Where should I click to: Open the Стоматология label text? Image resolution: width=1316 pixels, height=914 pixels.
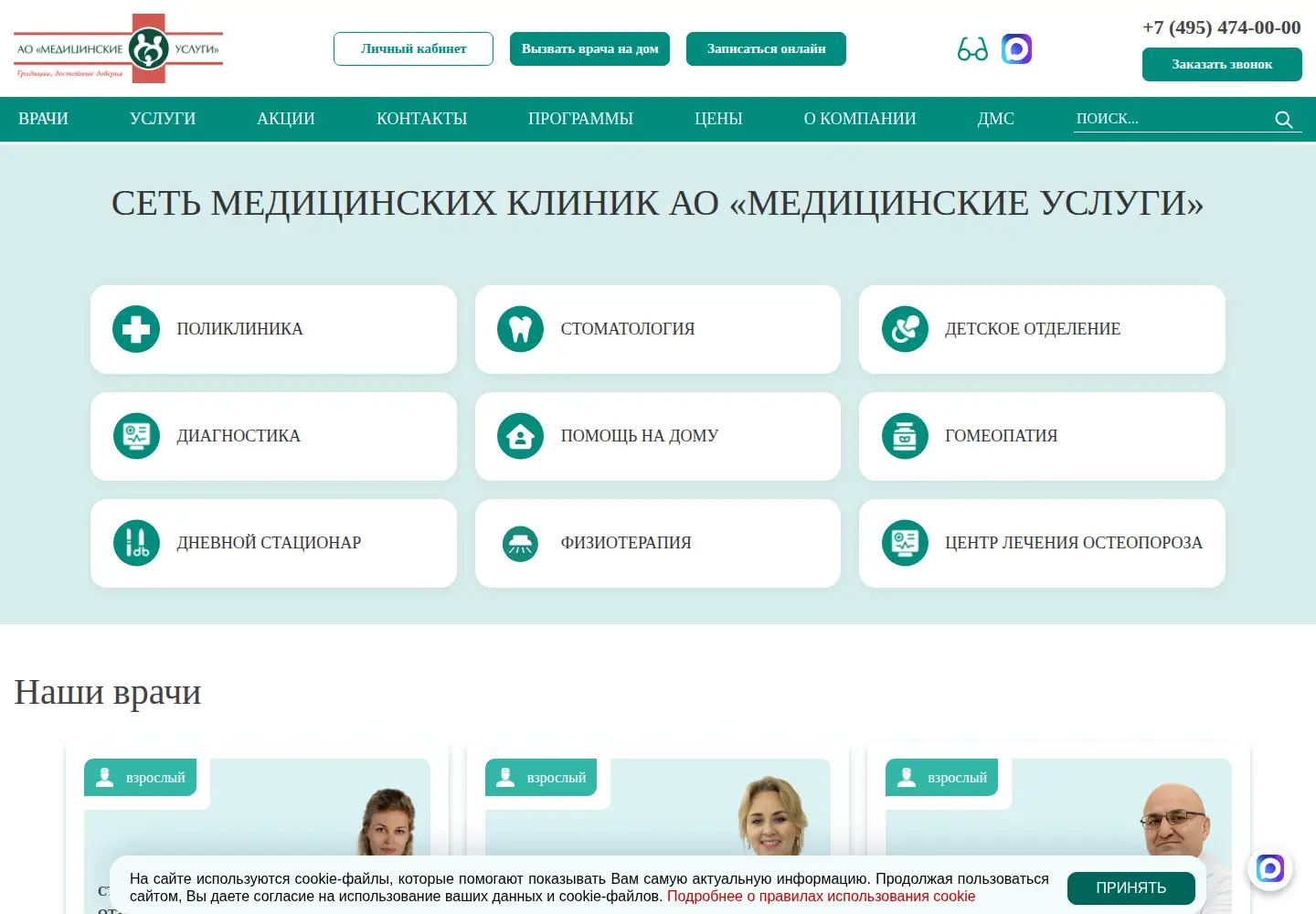coord(628,329)
